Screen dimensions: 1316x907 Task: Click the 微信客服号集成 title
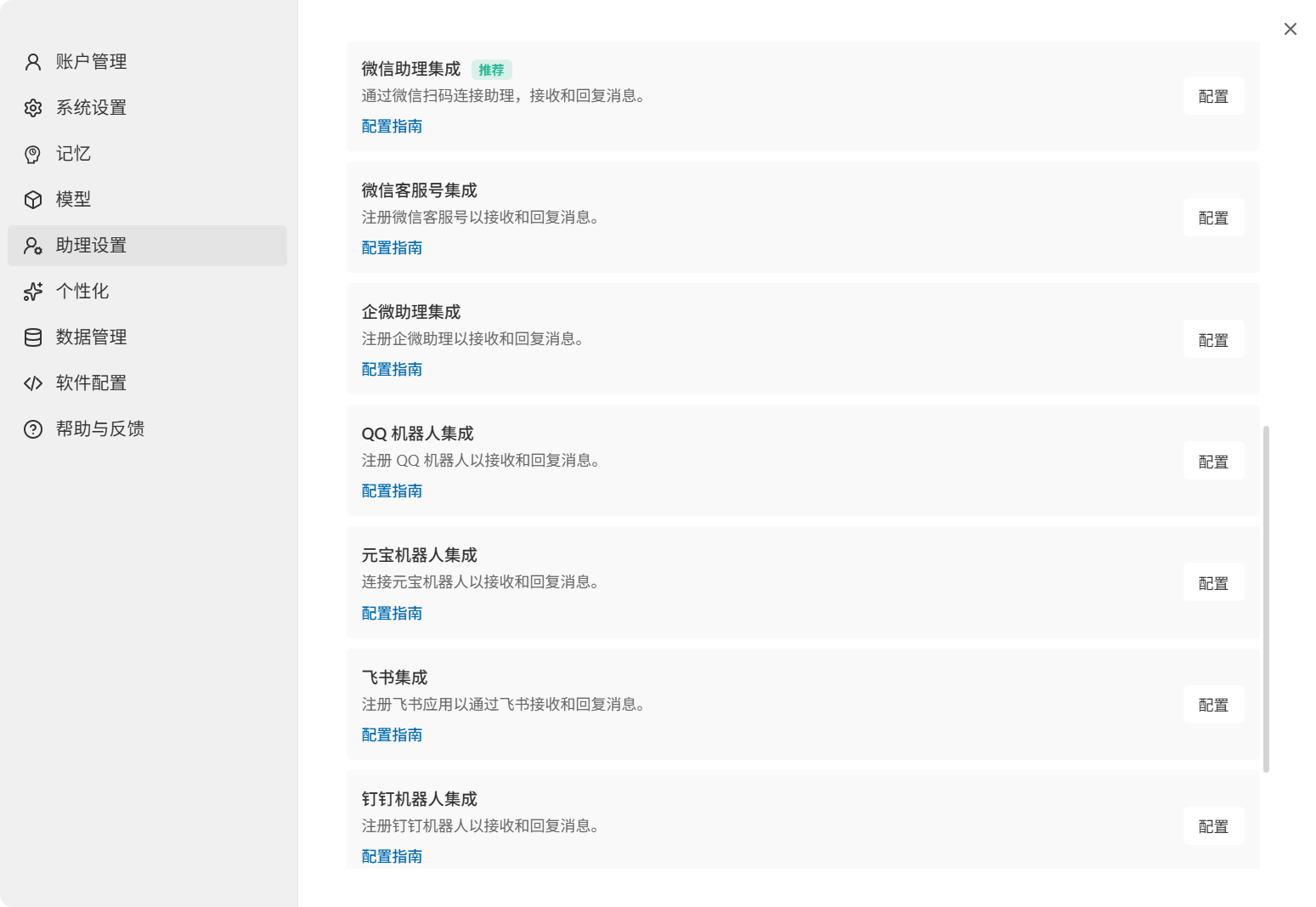[x=420, y=190]
